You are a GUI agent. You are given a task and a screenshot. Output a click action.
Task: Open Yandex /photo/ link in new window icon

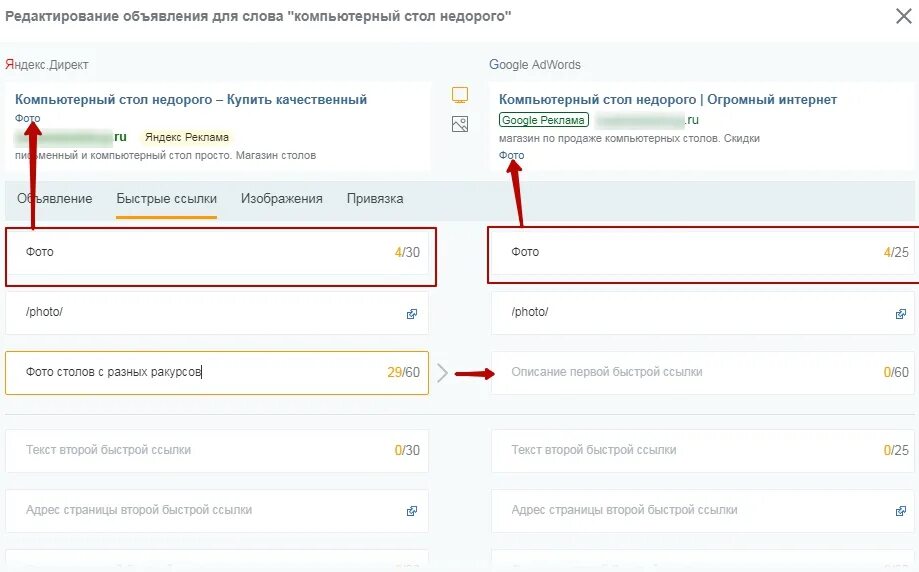tap(412, 314)
